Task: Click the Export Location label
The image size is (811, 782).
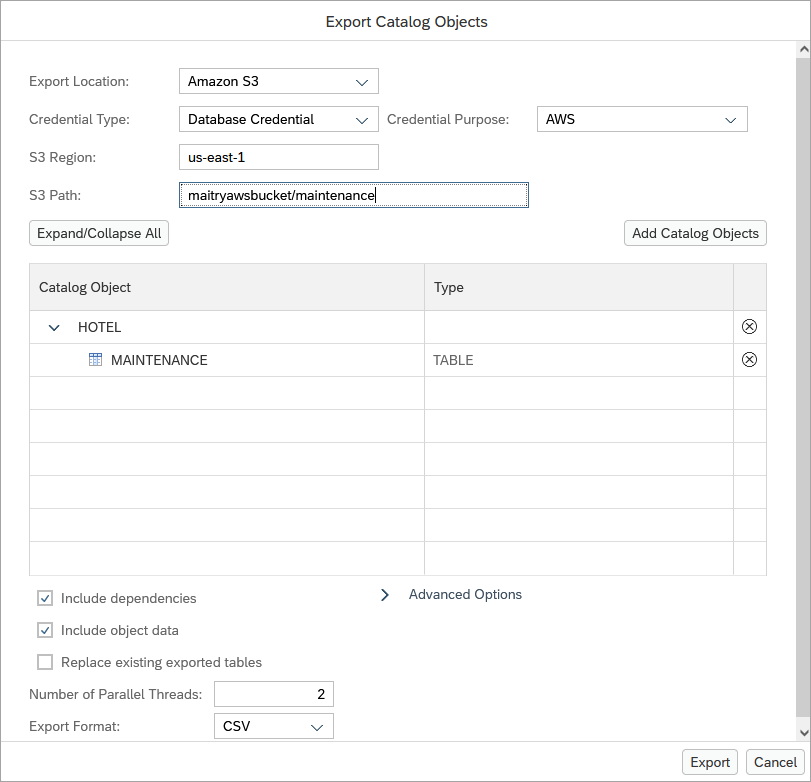Action: point(79,82)
